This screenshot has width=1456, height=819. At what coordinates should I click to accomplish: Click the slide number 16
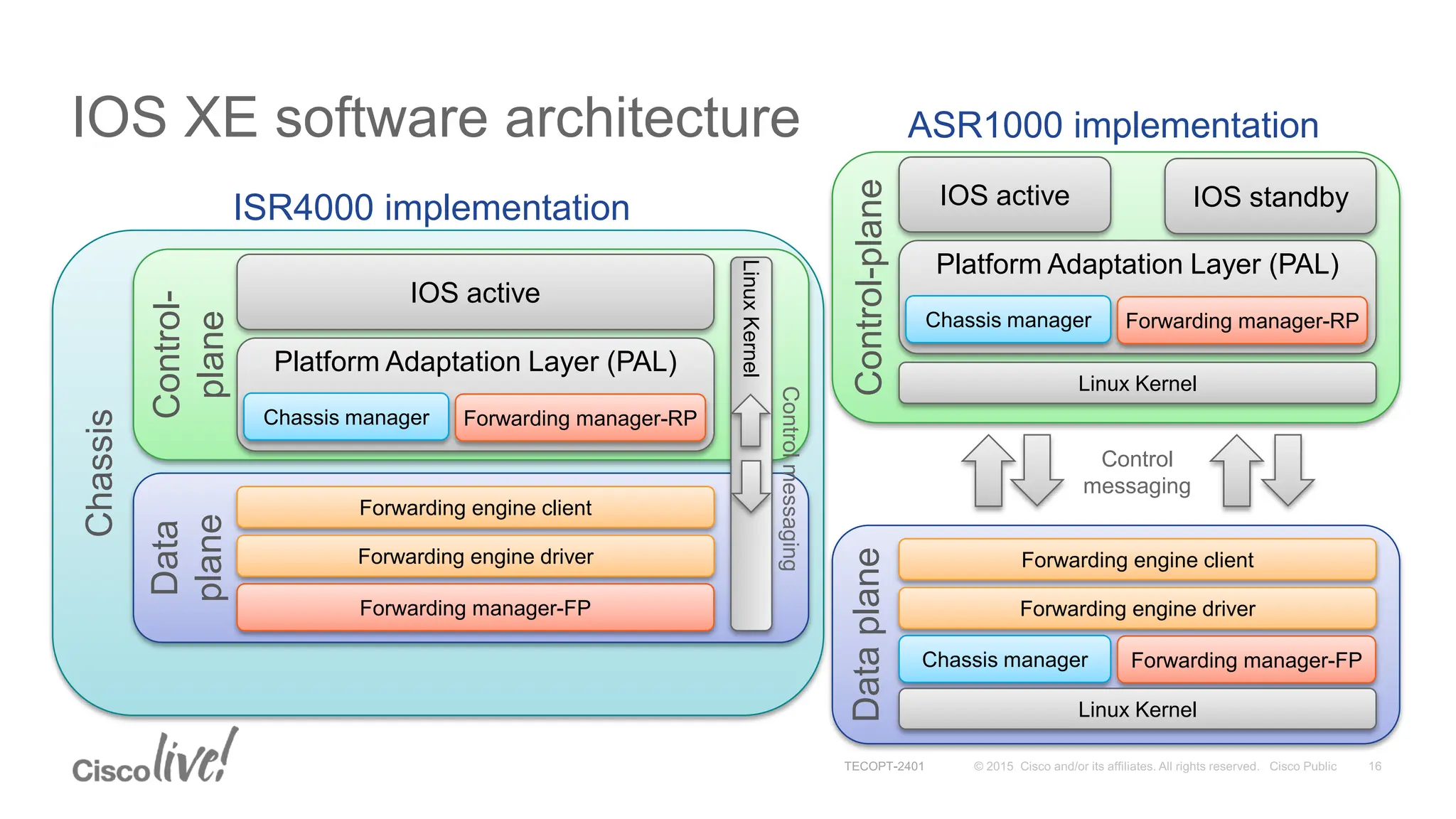1375,766
